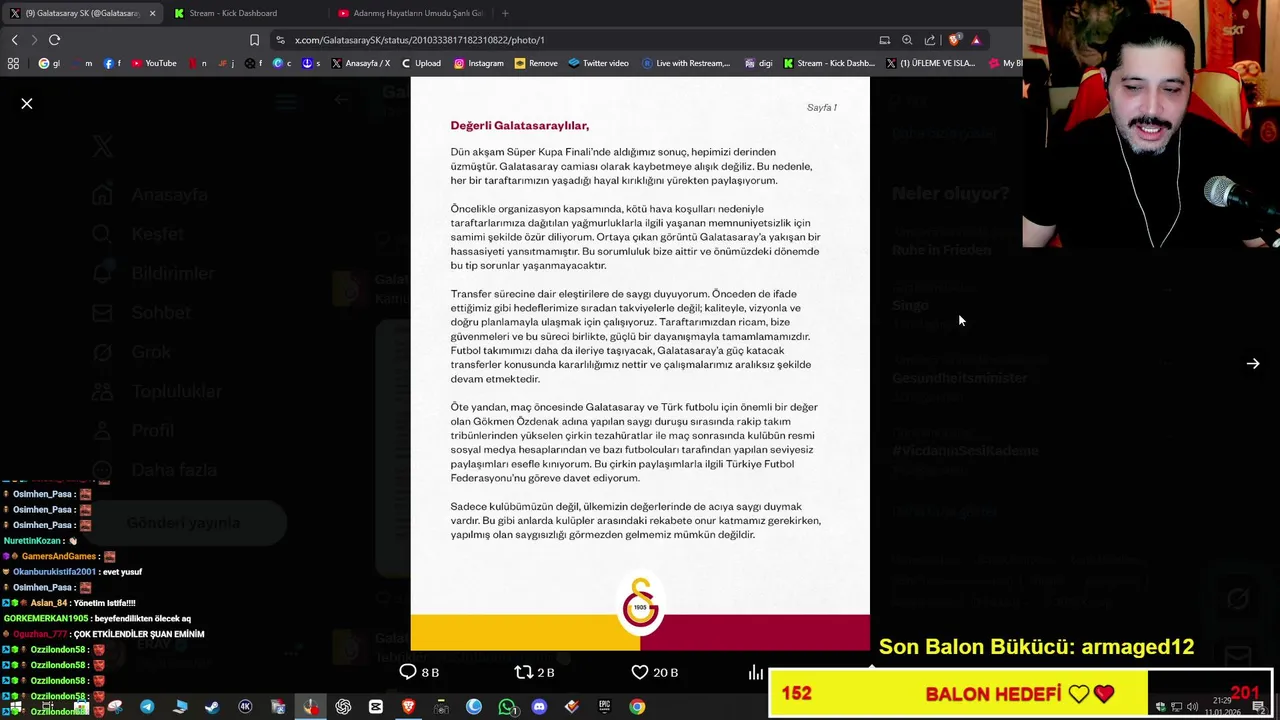Click the Galatasaray logo at statement bottom
Screen dimensions: 1280x720
click(640, 604)
